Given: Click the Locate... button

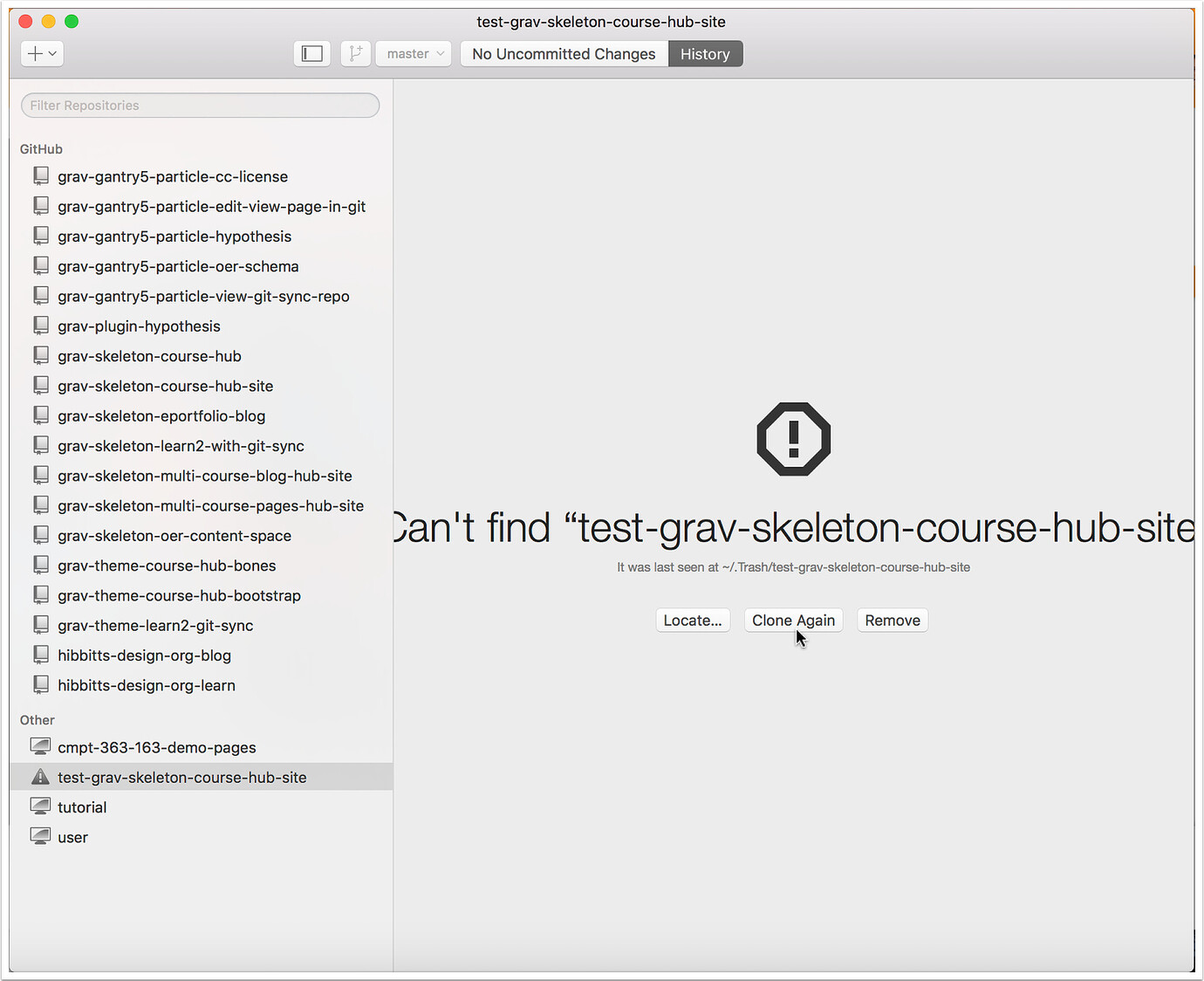Looking at the screenshot, I should pos(693,620).
